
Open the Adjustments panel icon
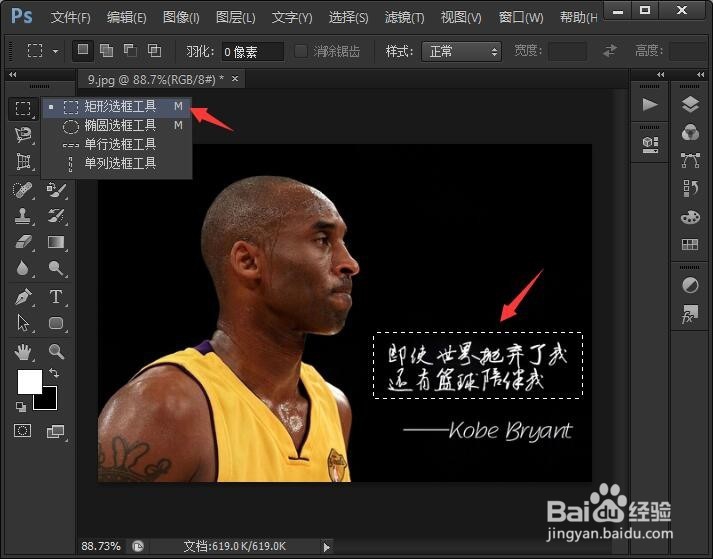point(690,286)
